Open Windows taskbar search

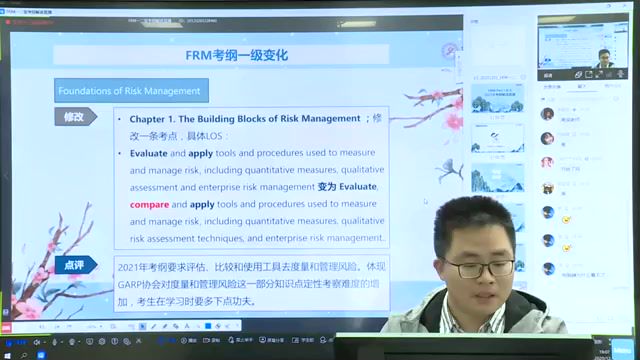pyautogui.click(x=24, y=356)
